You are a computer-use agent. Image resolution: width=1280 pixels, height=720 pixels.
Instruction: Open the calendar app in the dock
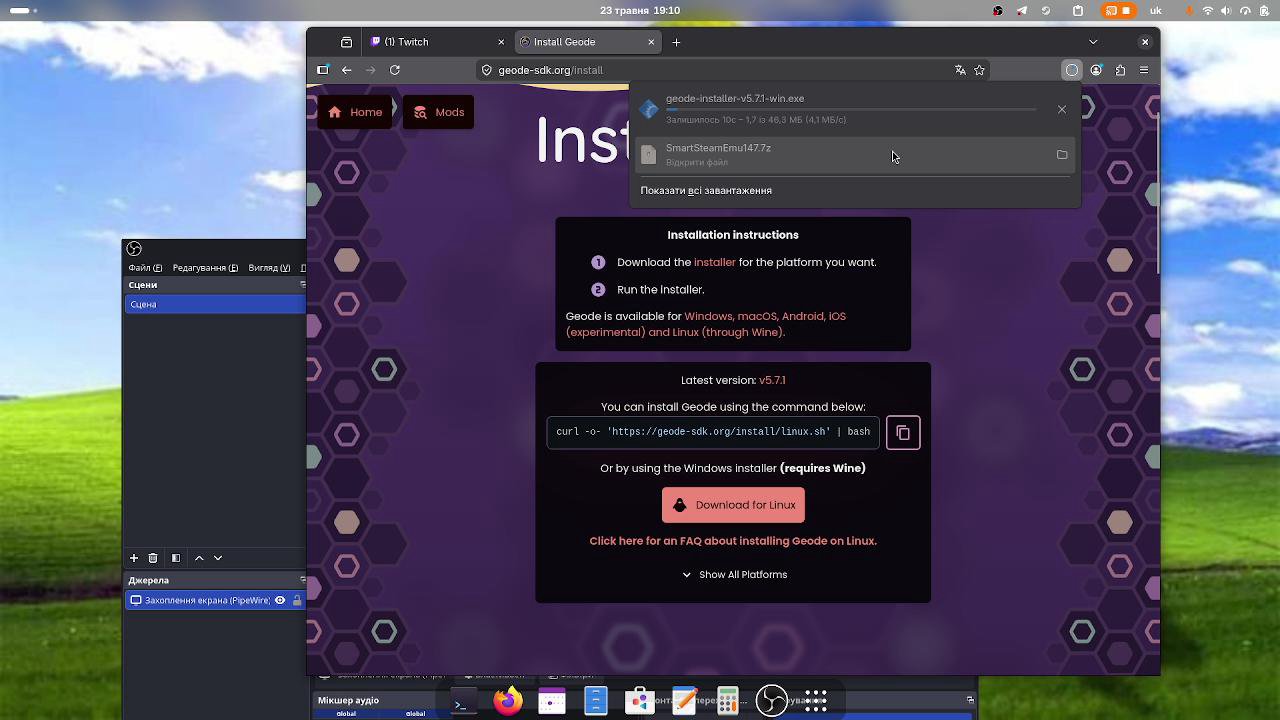coord(552,701)
